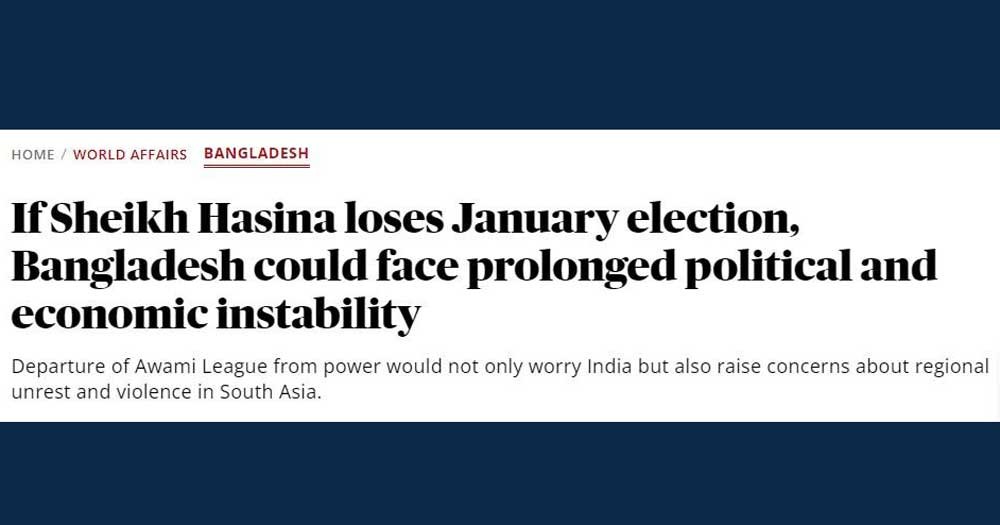This screenshot has width=1000, height=525.
Task: Click the slash separator after HOME
Action: 64,155
